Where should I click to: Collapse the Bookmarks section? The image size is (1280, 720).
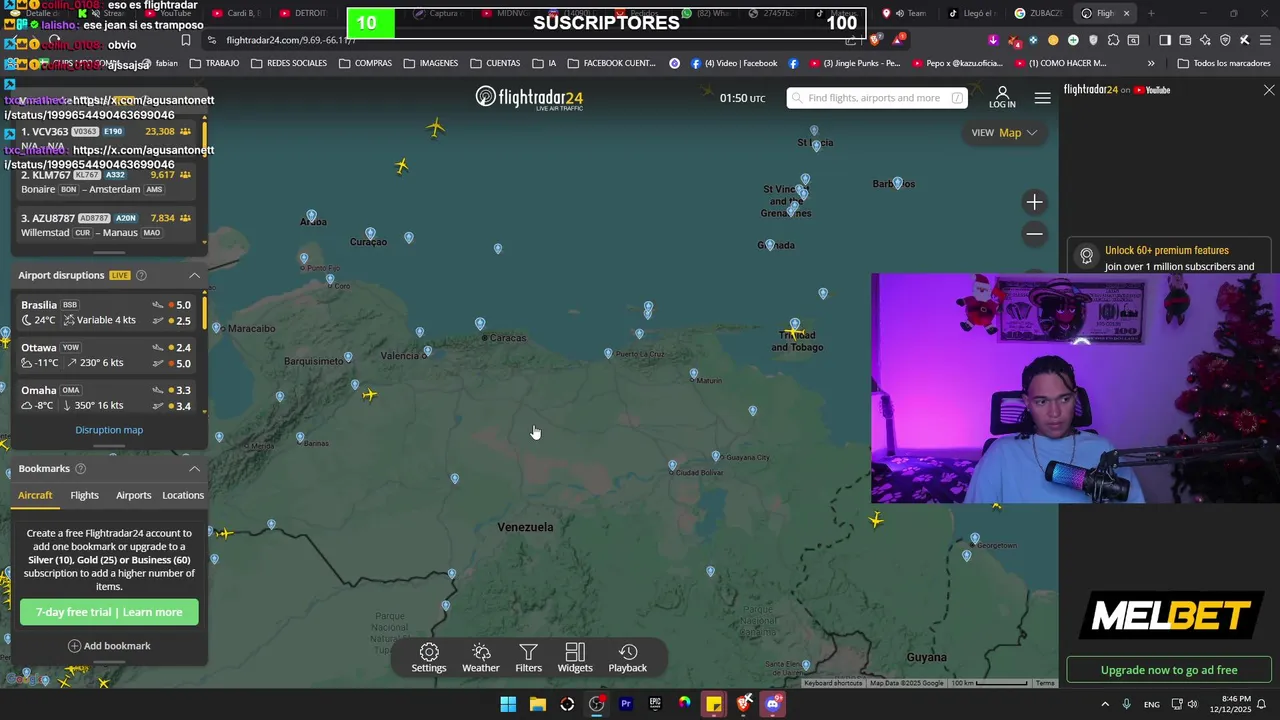(194, 468)
